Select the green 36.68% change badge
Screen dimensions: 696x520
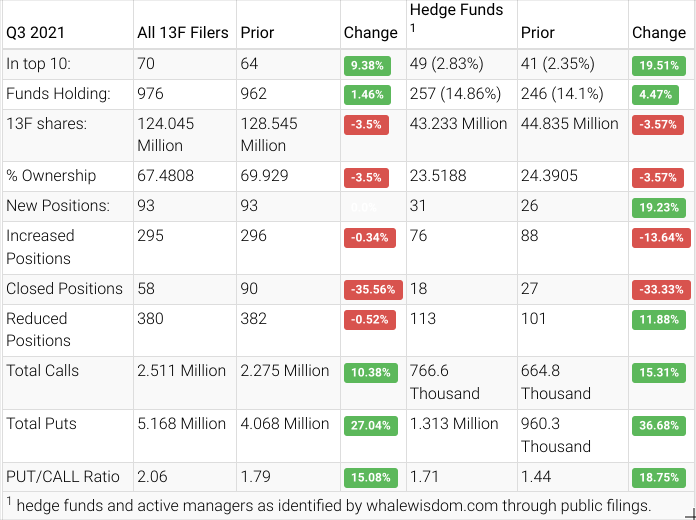point(659,424)
